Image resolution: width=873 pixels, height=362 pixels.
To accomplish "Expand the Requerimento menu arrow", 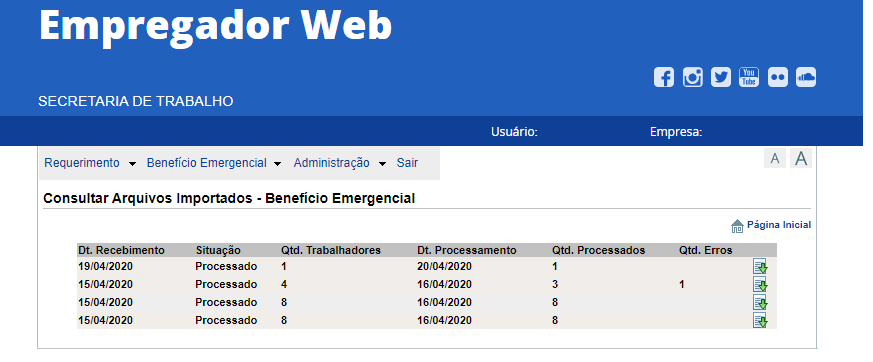I will click(x=132, y=164).
